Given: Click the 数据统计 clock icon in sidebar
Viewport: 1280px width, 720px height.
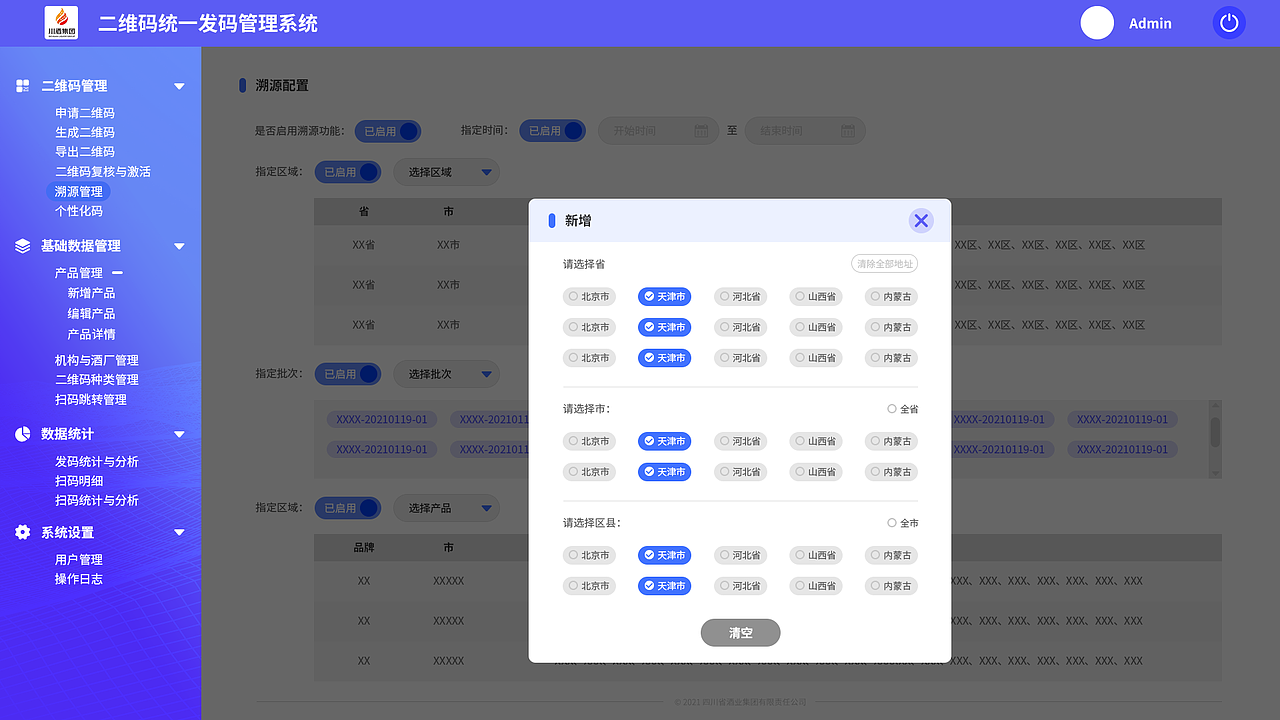Looking at the screenshot, I should pos(22,433).
